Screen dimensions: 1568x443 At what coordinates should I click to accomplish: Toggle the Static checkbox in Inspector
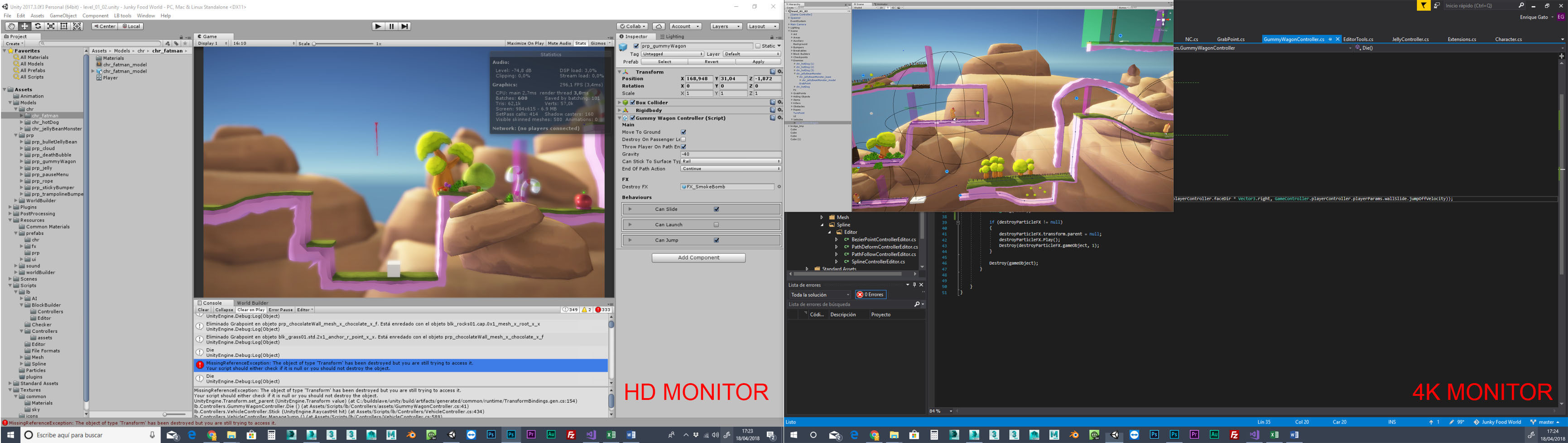tap(758, 46)
